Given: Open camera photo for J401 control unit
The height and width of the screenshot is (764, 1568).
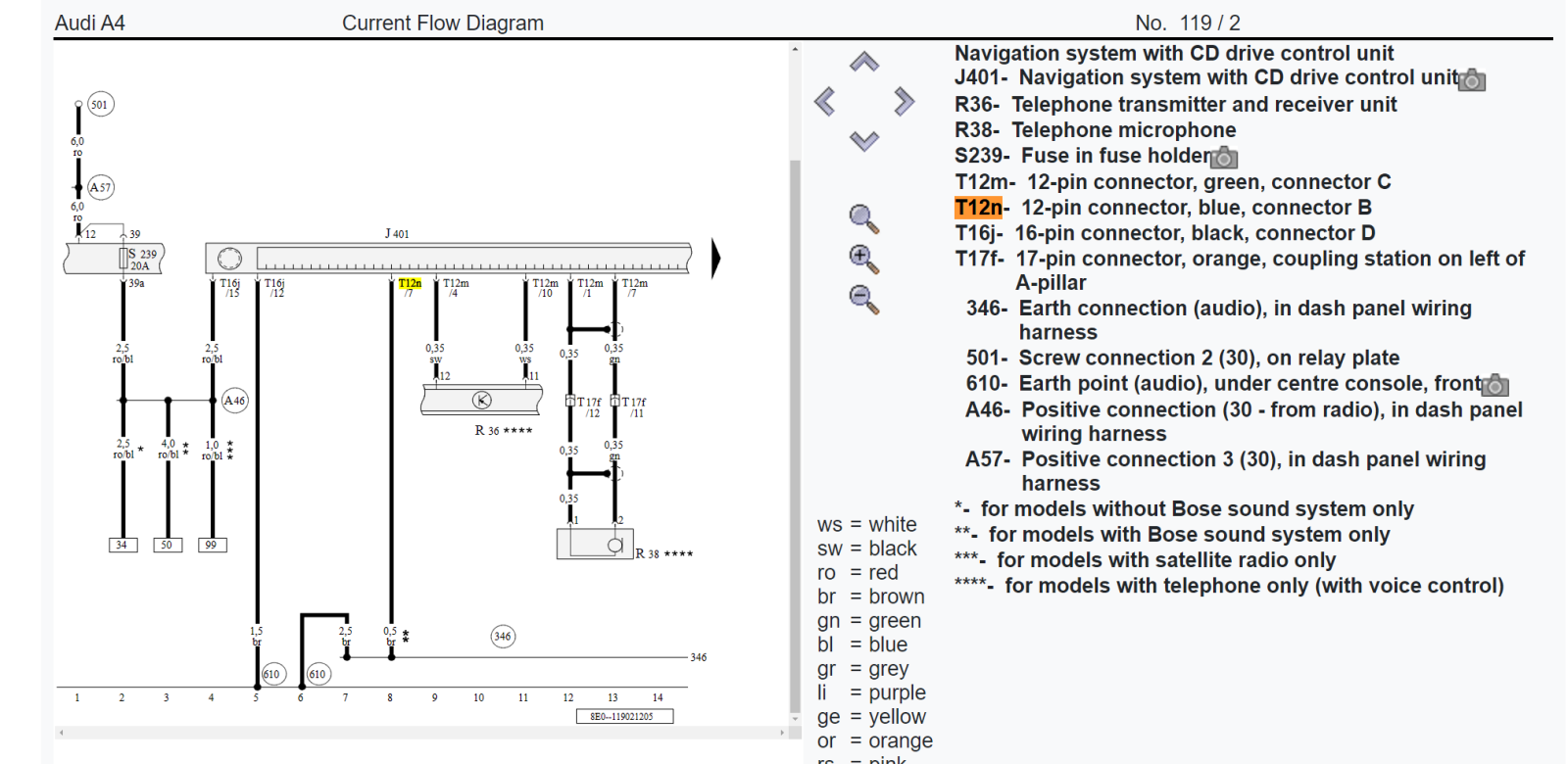Looking at the screenshot, I should [1472, 80].
